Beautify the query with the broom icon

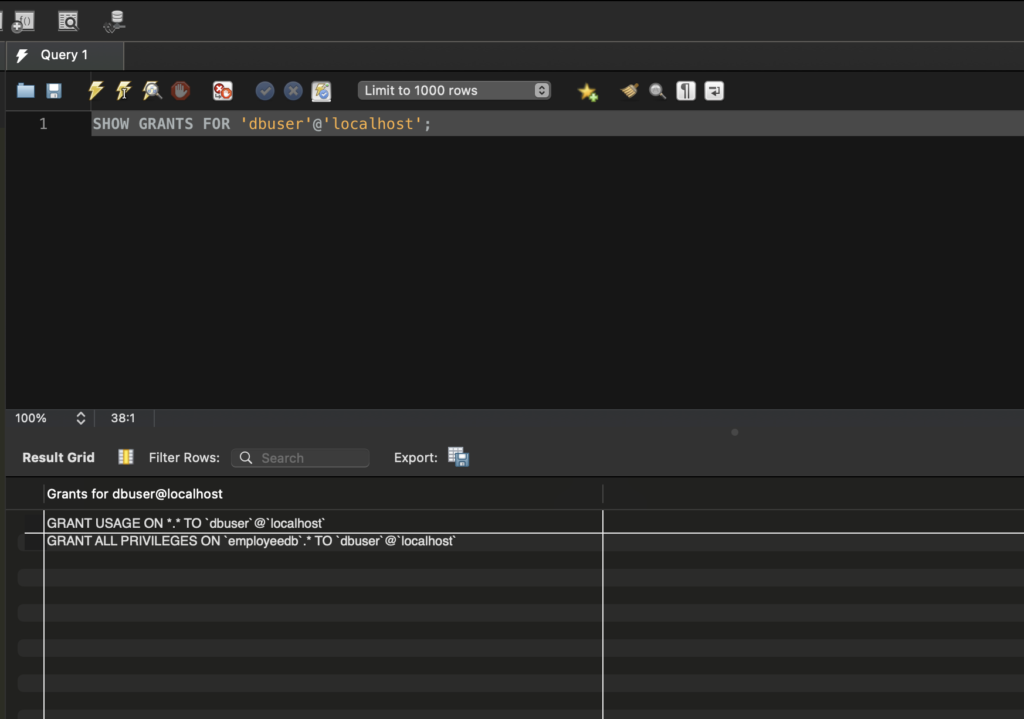coord(630,91)
